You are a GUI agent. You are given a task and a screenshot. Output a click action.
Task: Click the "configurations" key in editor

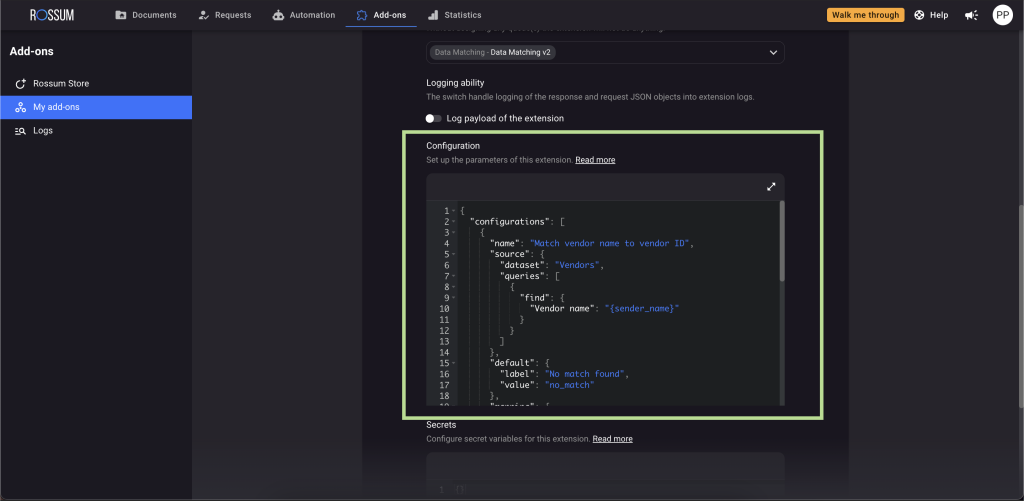510,221
